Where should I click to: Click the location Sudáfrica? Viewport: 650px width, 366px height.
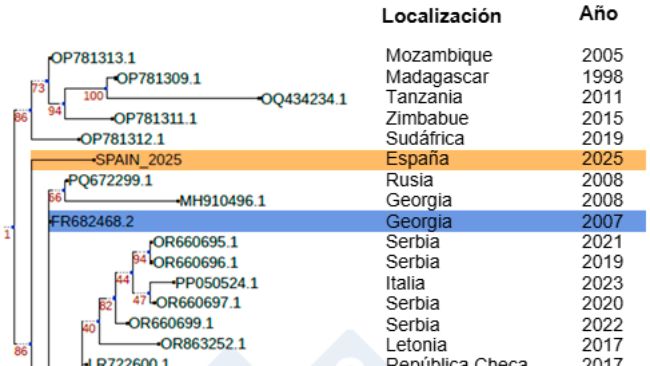425,139
